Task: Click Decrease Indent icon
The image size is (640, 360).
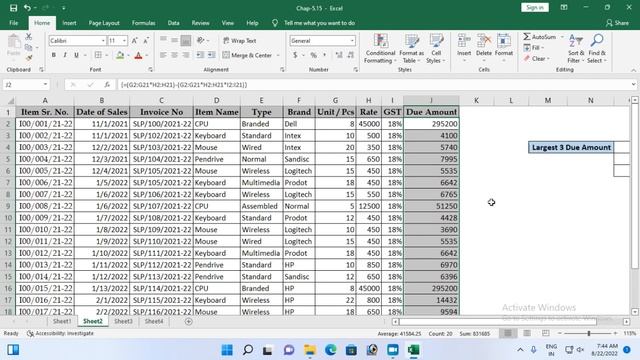Action: [x=200, y=55]
